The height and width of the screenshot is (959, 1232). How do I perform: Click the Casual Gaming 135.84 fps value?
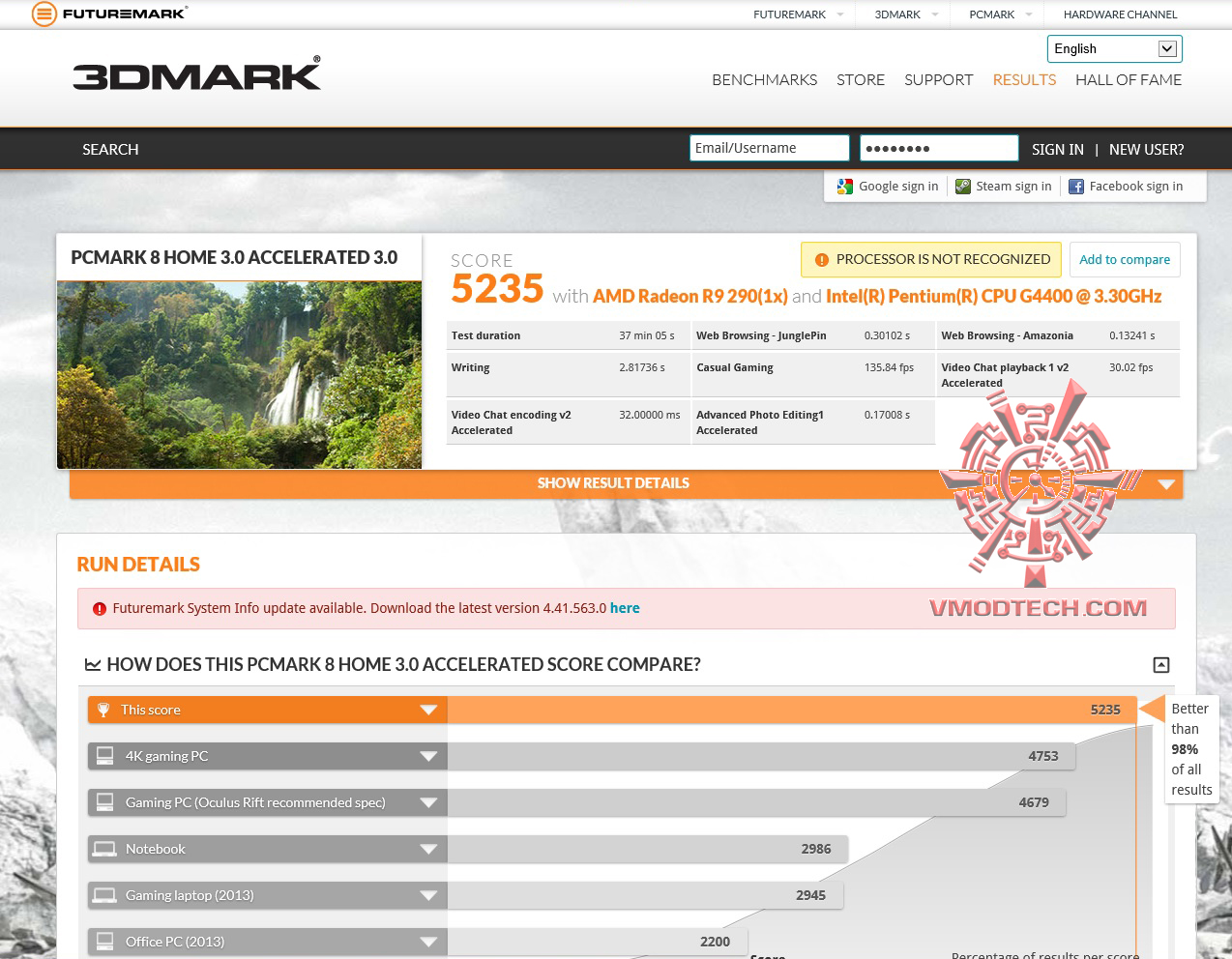(x=889, y=368)
